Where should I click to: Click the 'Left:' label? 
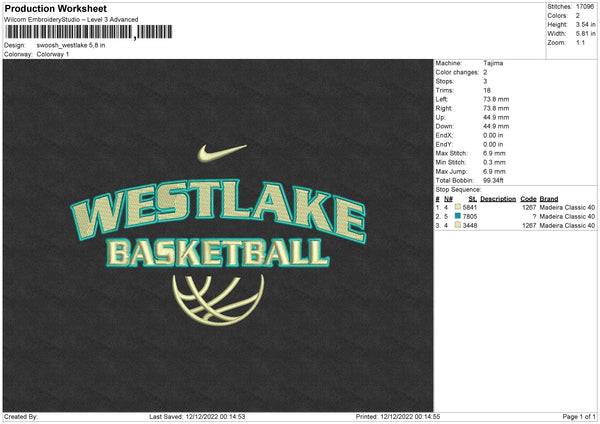[x=442, y=99]
